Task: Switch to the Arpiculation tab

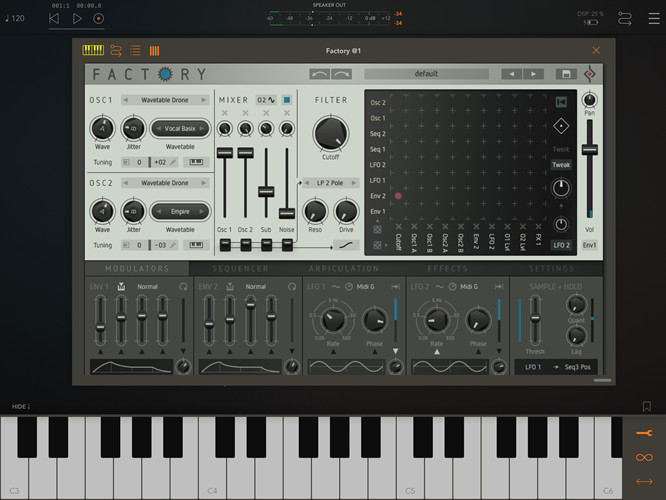Action: 344,268
